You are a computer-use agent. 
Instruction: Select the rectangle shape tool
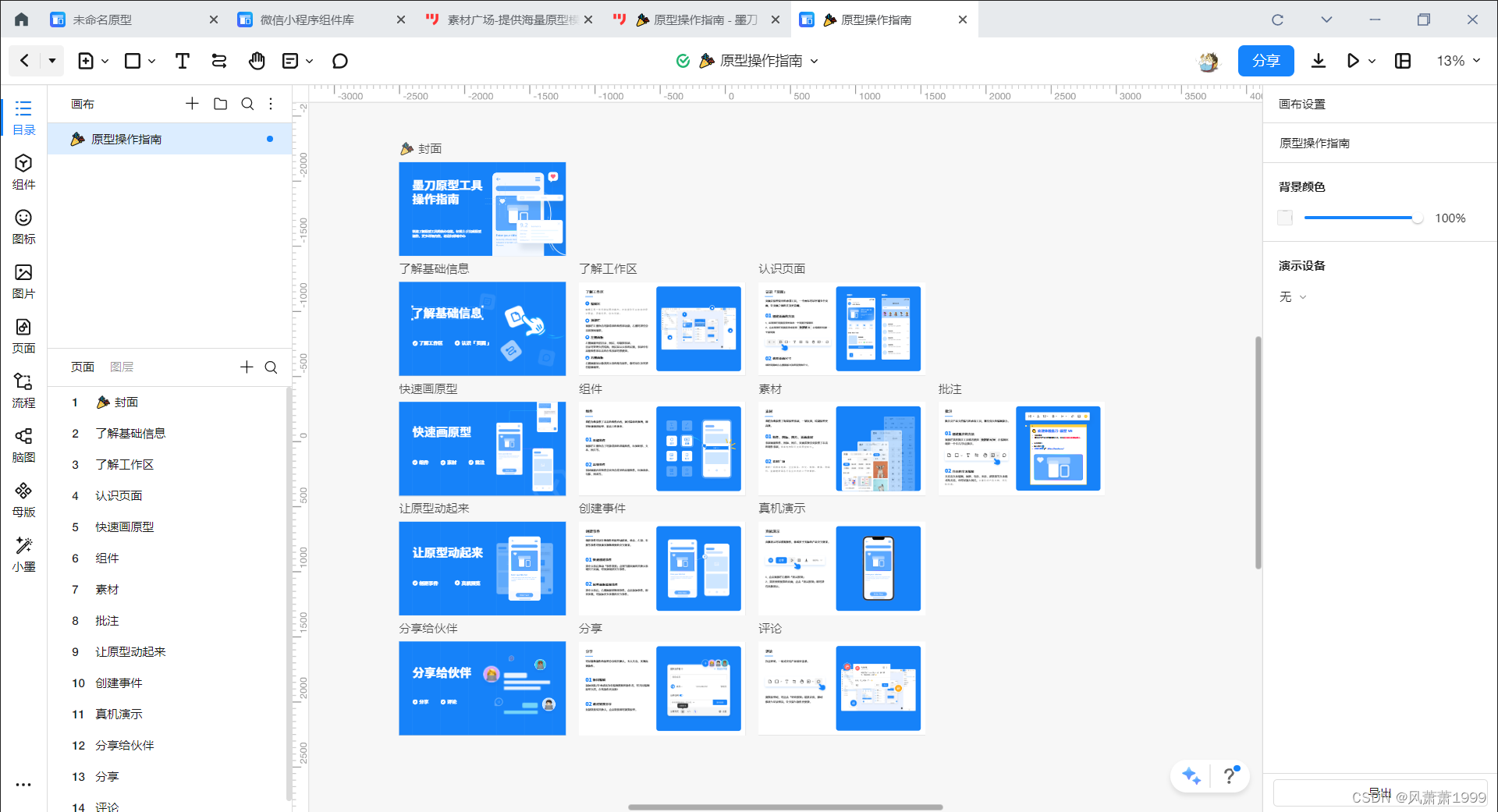pos(133,61)
